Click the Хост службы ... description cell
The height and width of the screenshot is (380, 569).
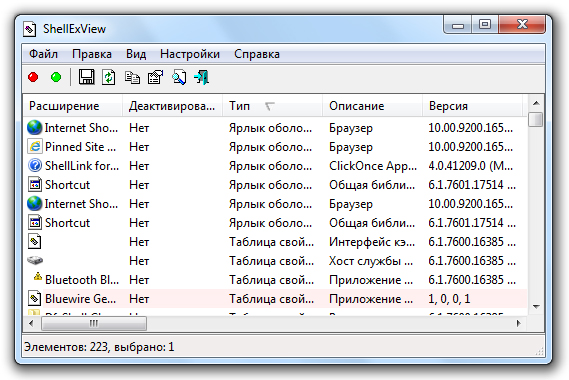[x=371, y=261]
